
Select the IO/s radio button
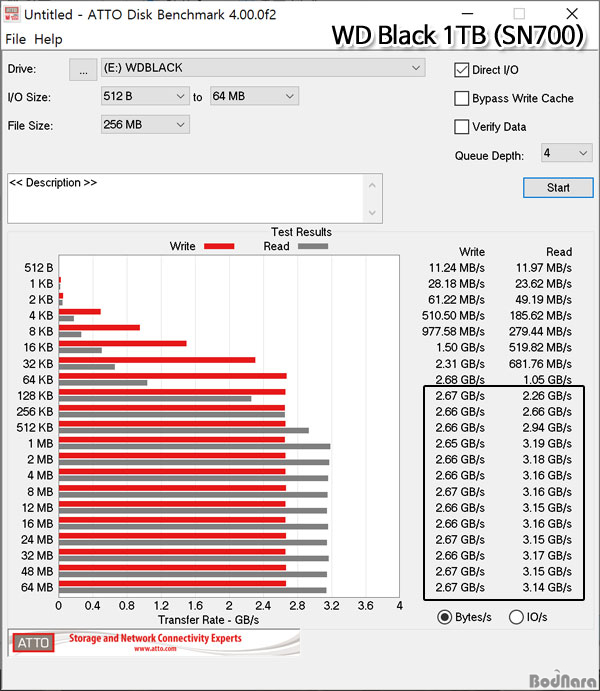click(516, 617)
